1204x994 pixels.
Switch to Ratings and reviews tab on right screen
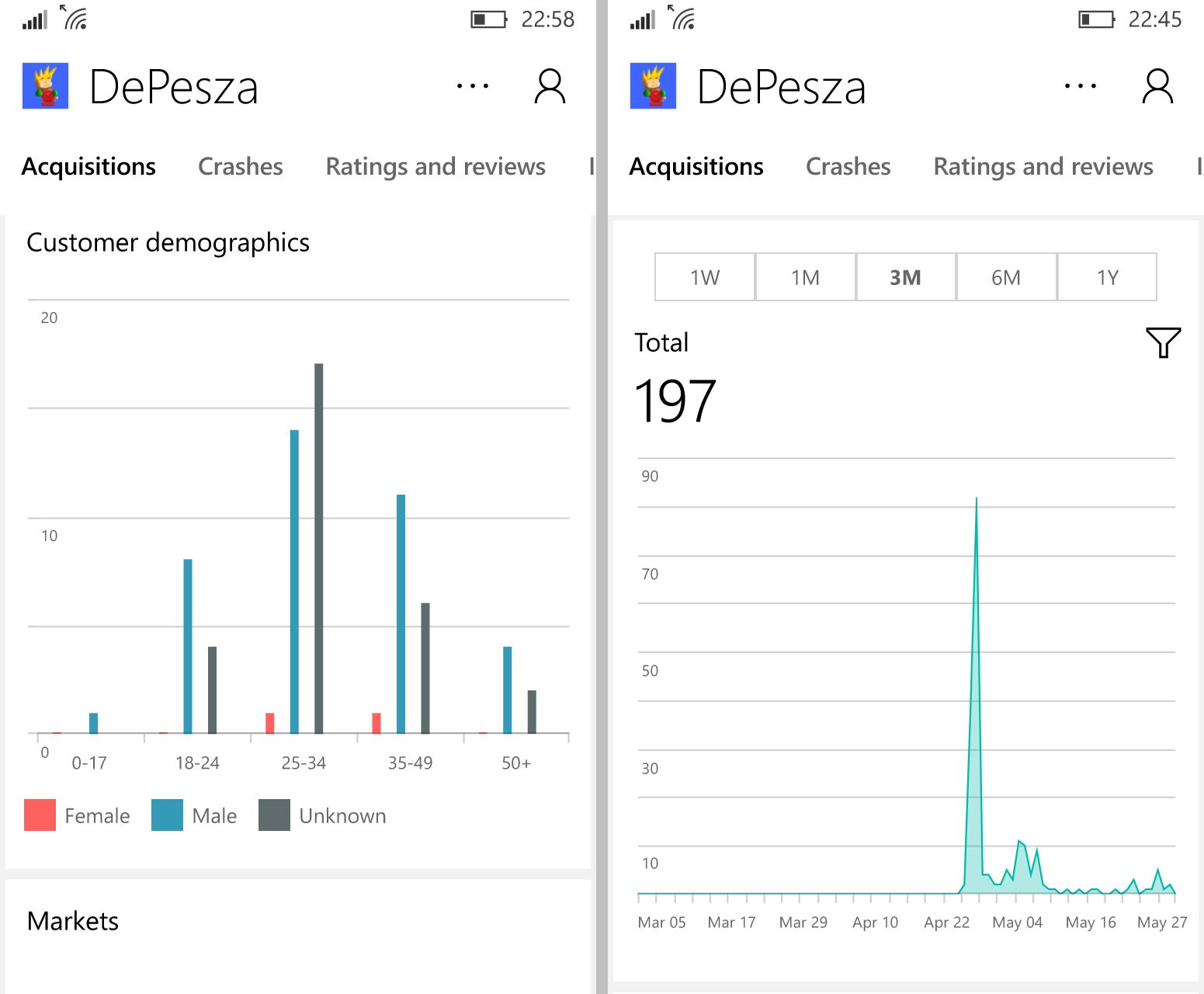tap(1043, 166)
